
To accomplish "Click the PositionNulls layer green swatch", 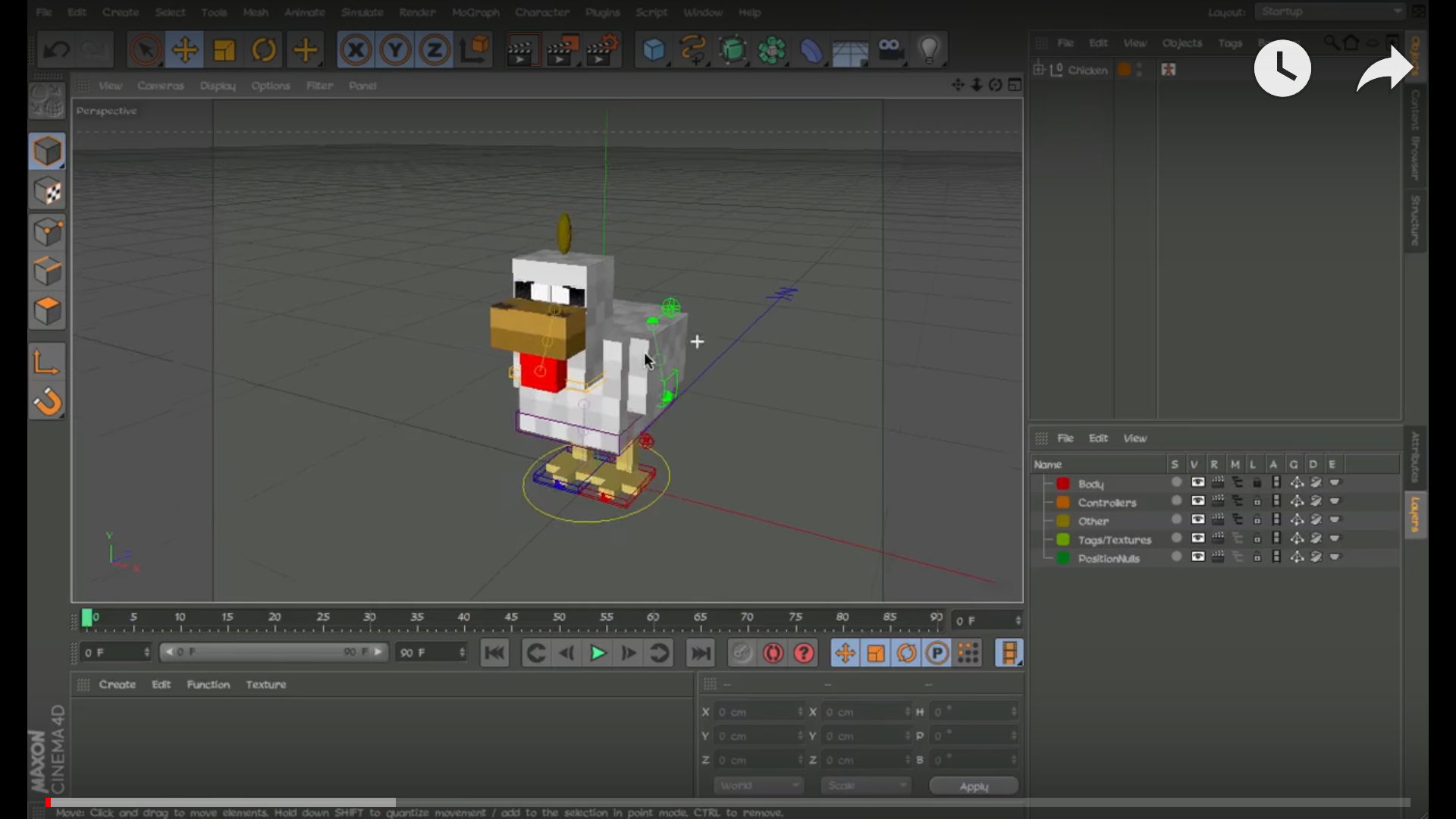I will point(1063,558).
